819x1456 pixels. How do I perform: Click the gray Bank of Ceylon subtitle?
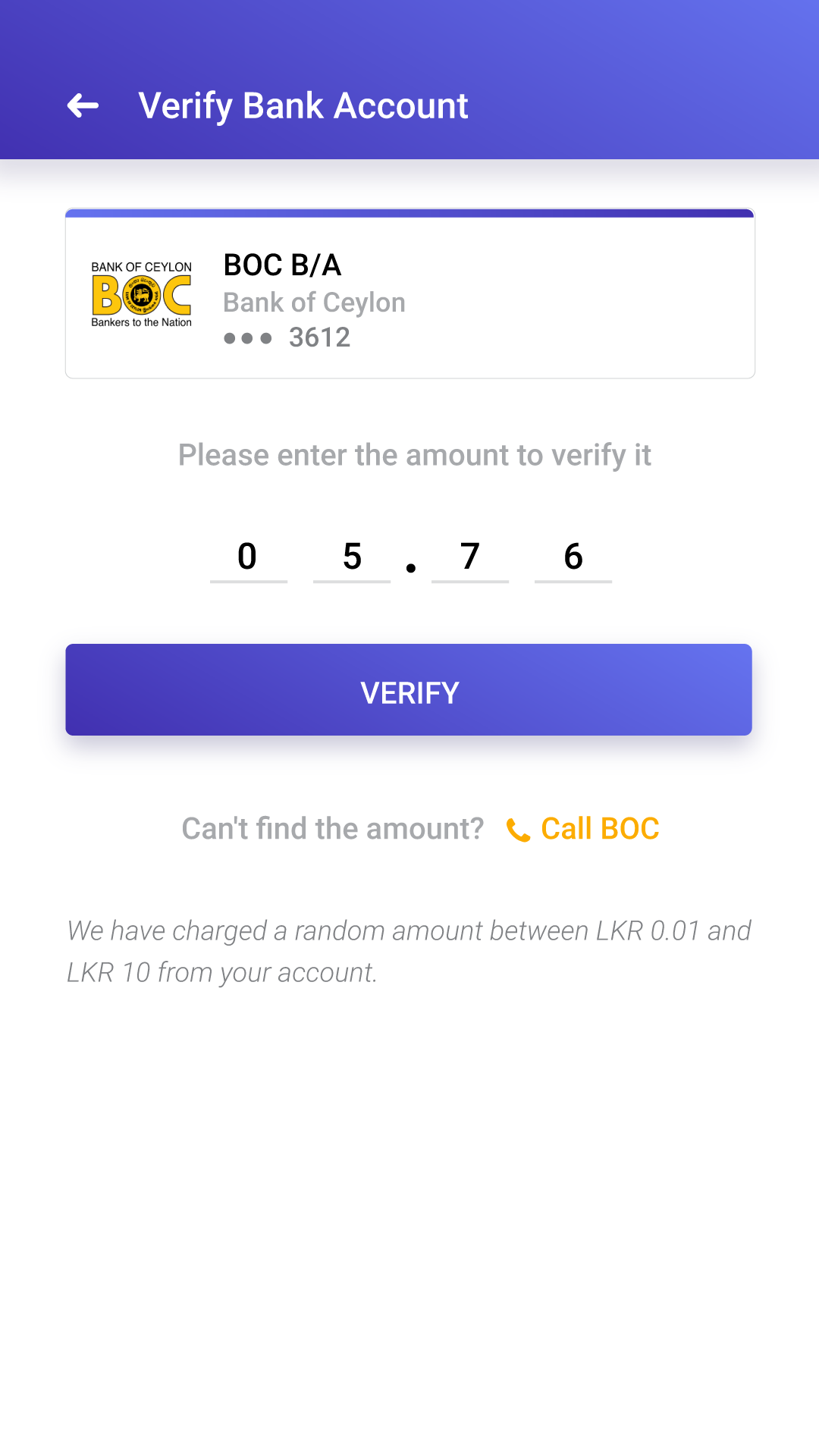(314, 303)
